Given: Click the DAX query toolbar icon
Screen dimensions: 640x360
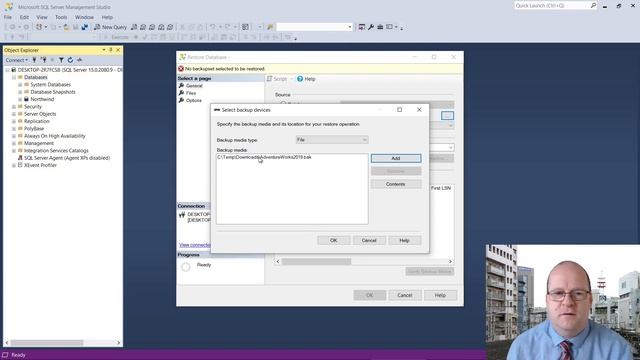Looking at the screenshot, I should pyautogui.click(x=170, y=27).
